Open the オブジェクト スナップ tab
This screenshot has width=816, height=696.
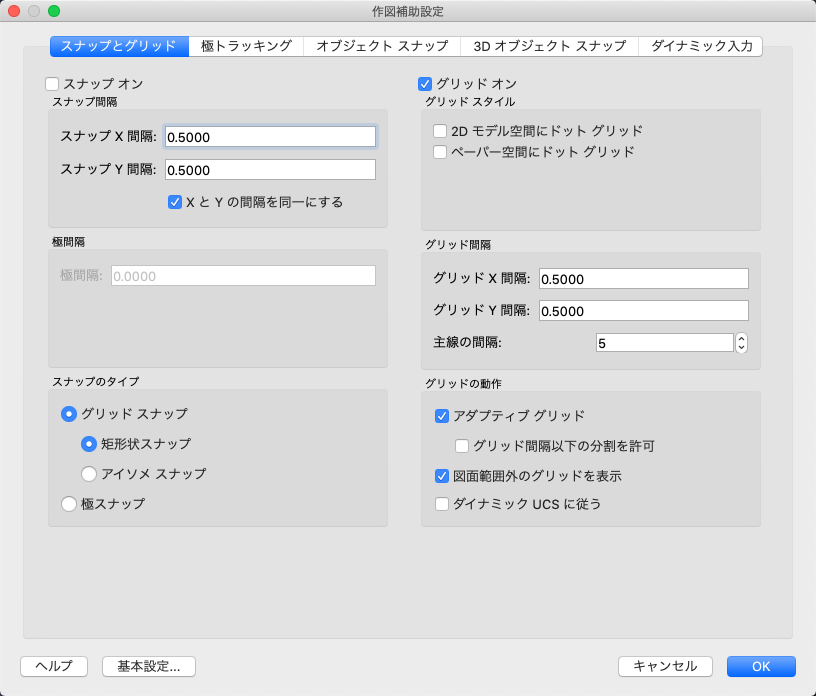coord(381,46)
